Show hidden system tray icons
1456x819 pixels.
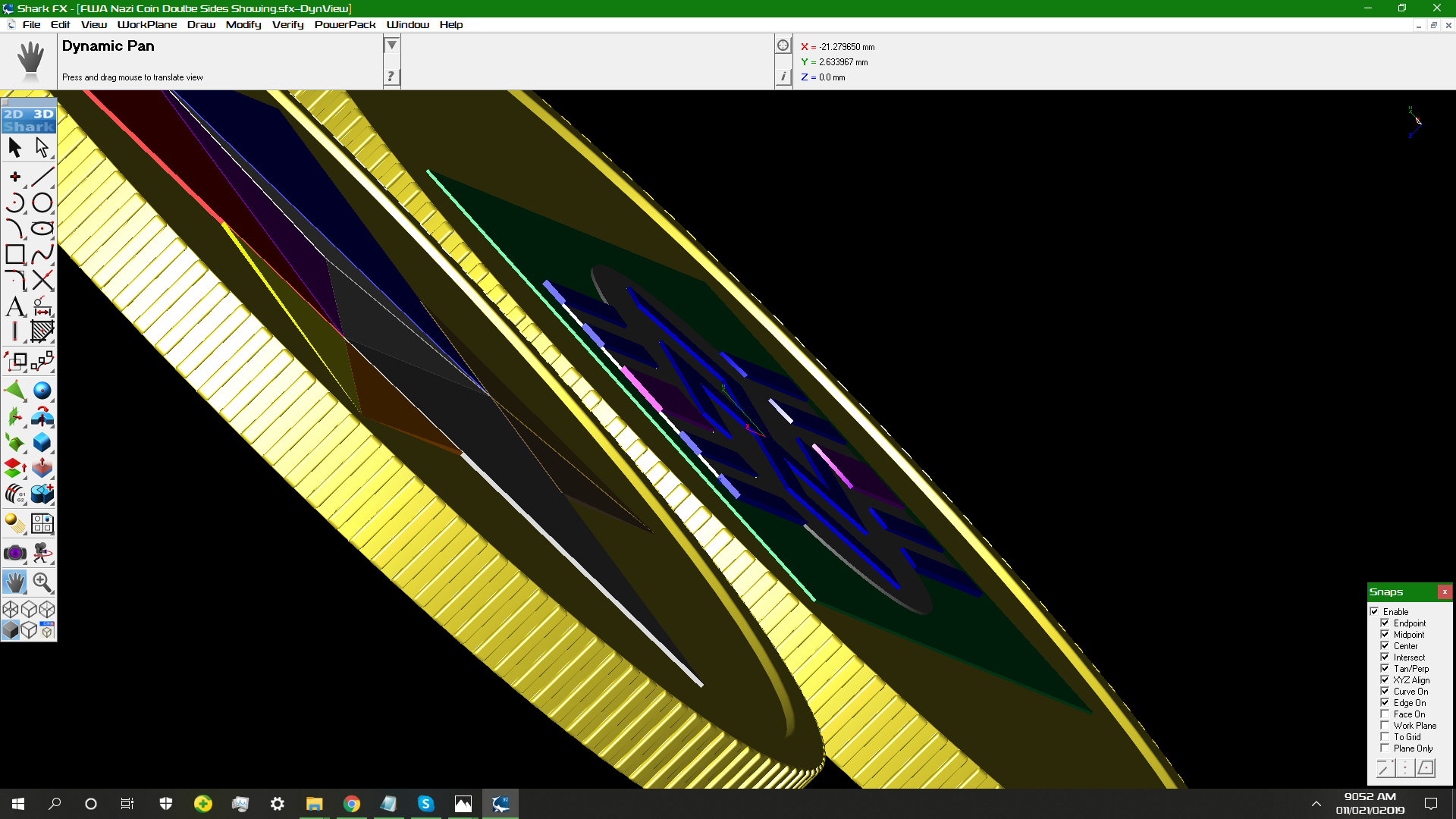pyautogui.click(x=1316, y=804)
